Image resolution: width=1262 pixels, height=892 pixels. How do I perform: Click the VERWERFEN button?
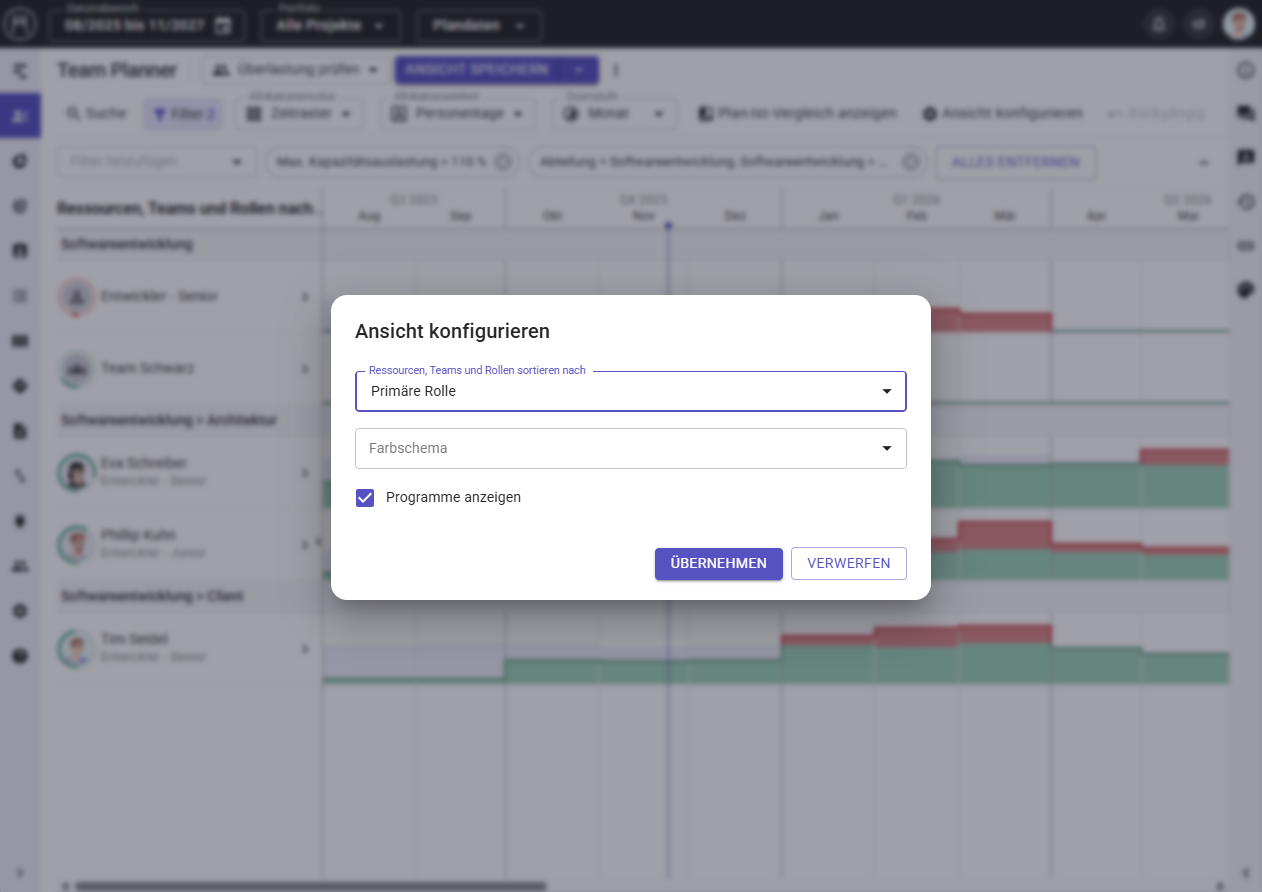pos(848,563)
